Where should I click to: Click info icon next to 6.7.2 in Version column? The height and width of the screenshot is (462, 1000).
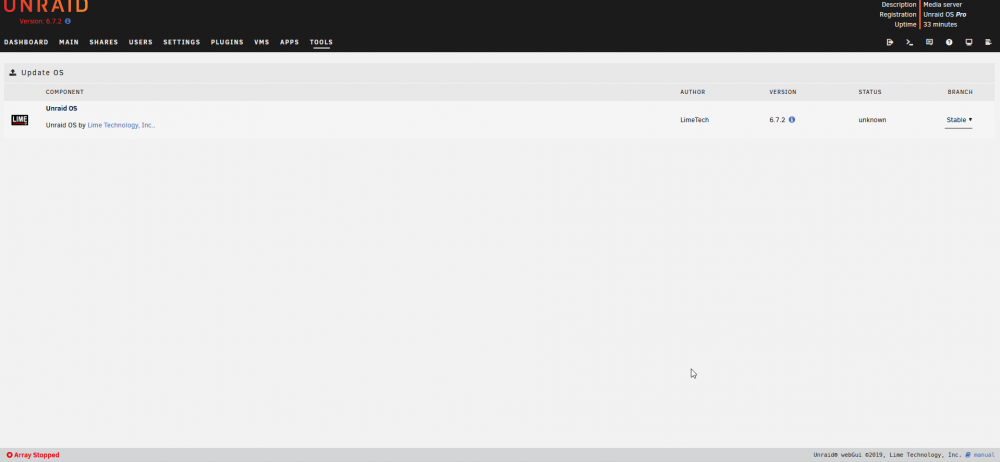coord(792,119)
